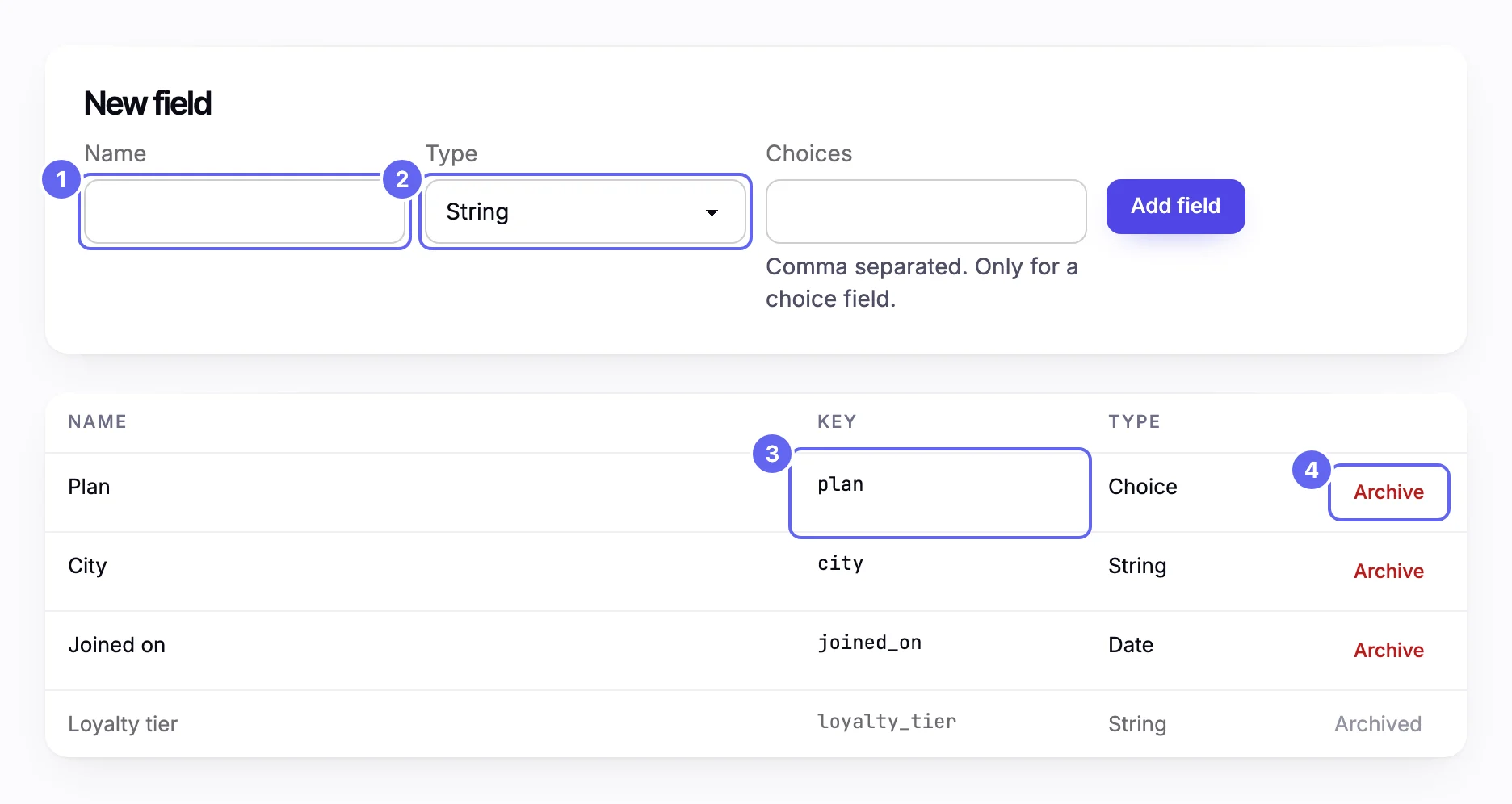Screen dimensions: 1512x804
Task: Click the String type in City row
Action: [x=1136, y=566]
